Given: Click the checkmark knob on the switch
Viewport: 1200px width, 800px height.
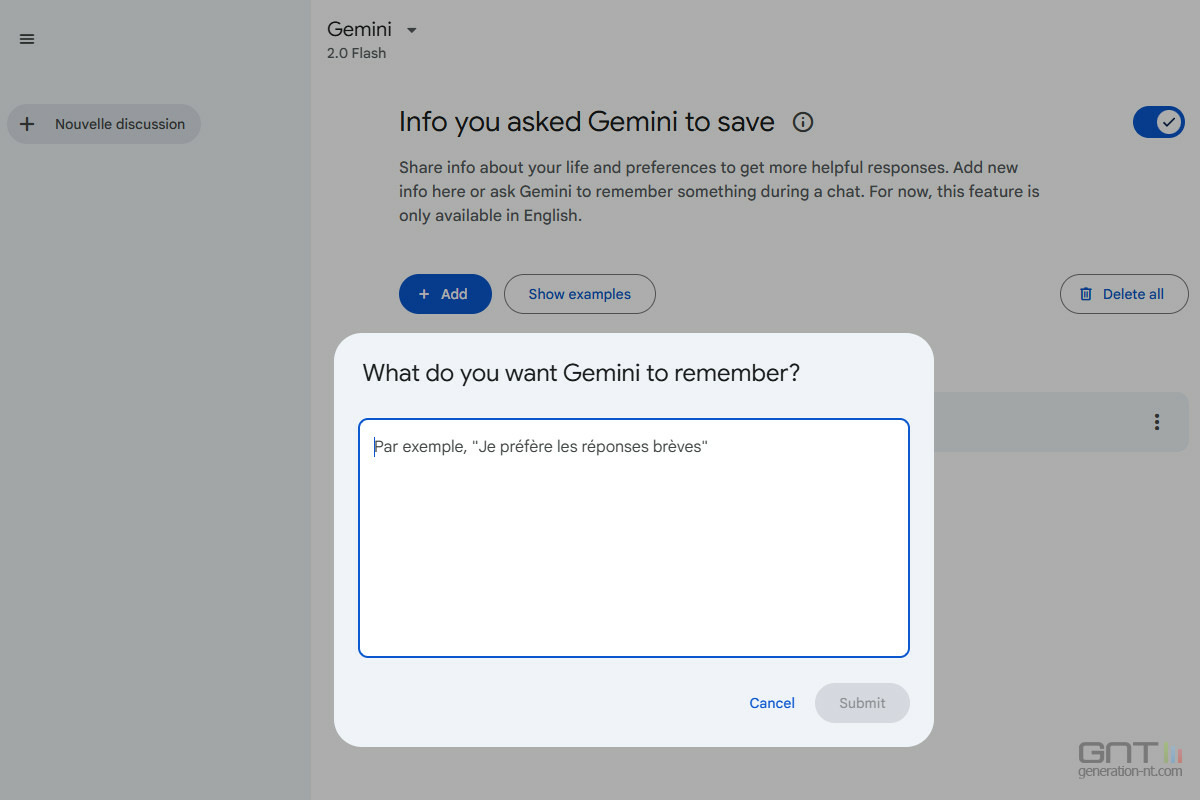Looking at the screenshot, I should 1168,122.
